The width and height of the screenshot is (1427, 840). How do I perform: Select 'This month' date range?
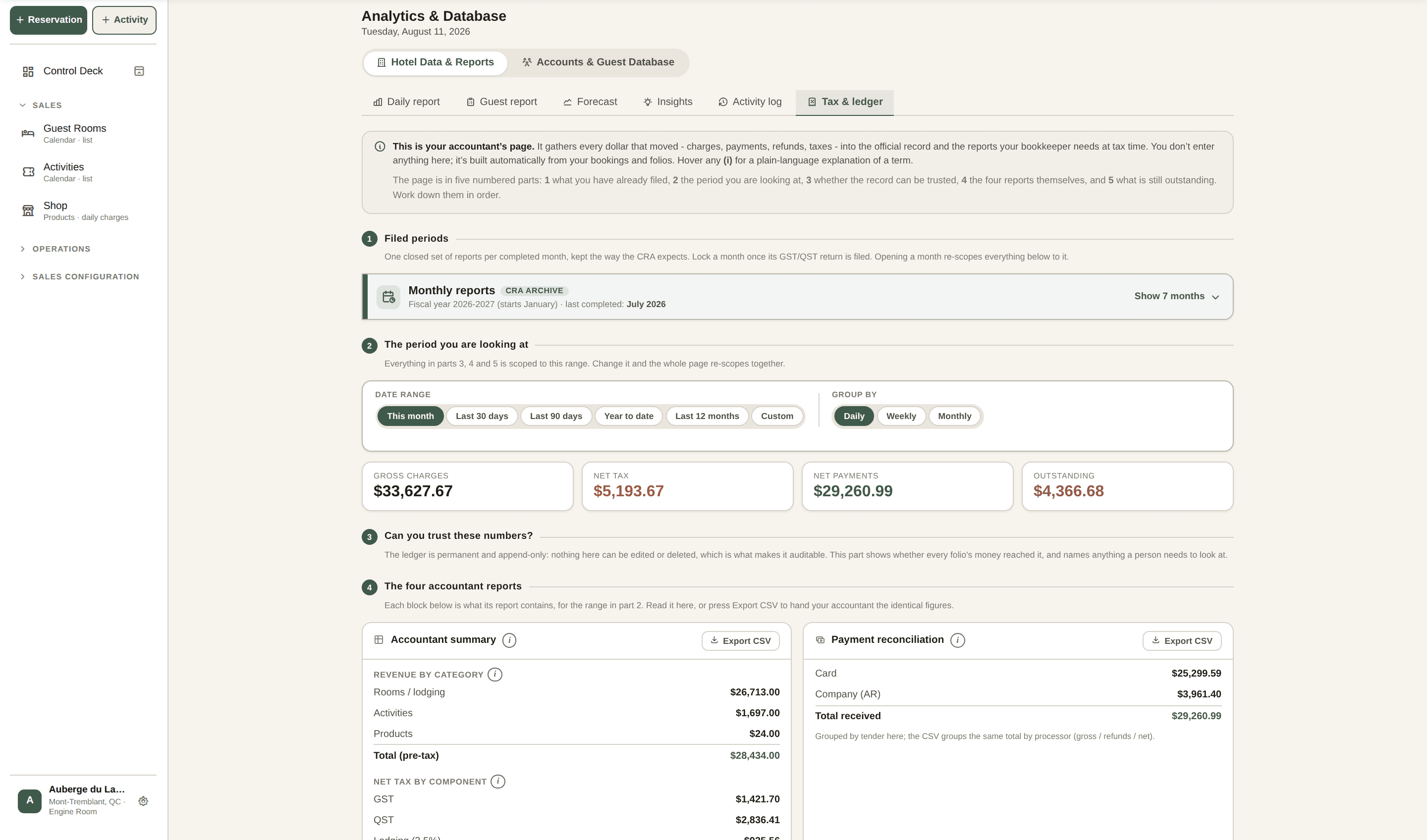411,416
